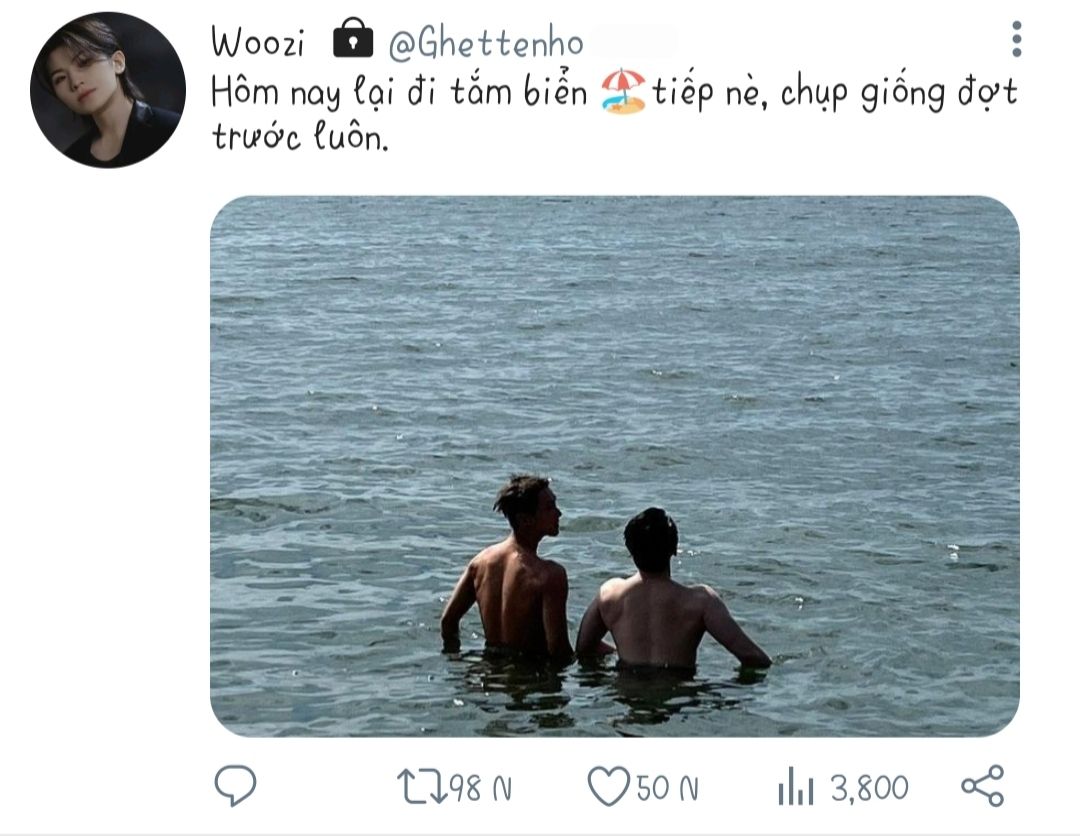Image resolution: width=1080 pixels, height=836 pixels.
Task: Click the 3,800 views count
Action: coord(869,789)
